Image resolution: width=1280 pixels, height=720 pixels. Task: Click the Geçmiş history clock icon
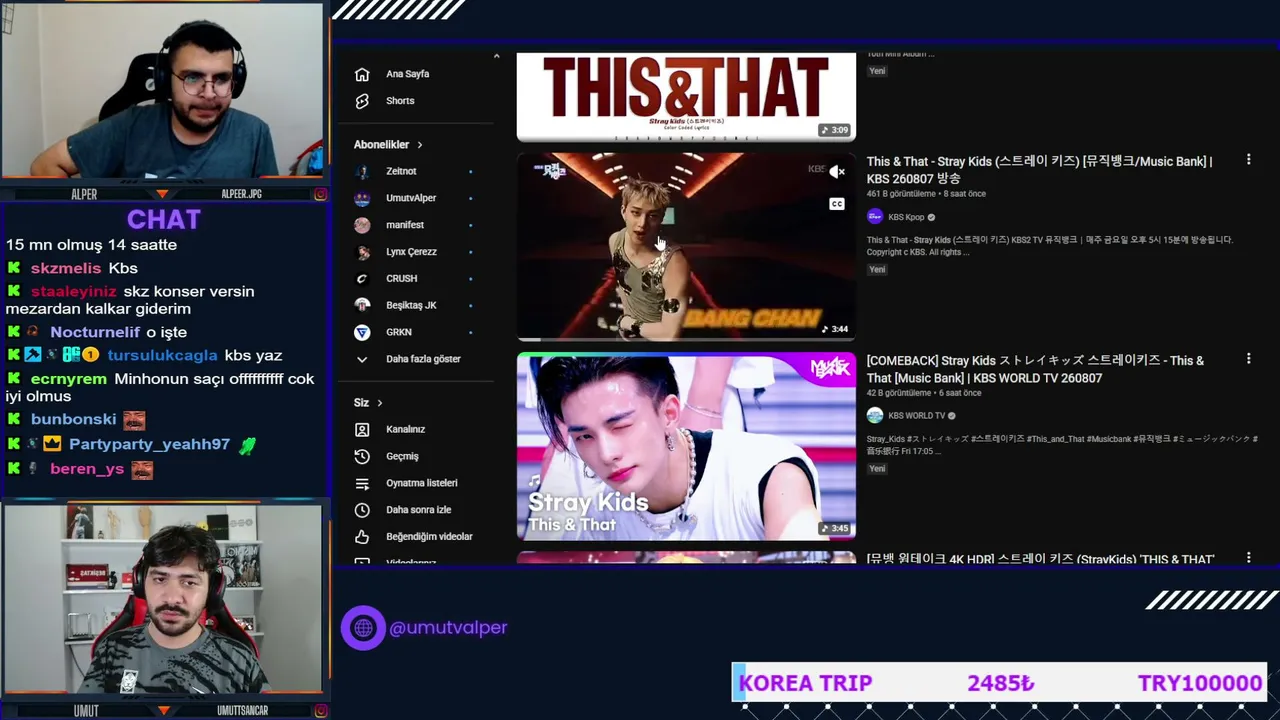click(362, 456)
